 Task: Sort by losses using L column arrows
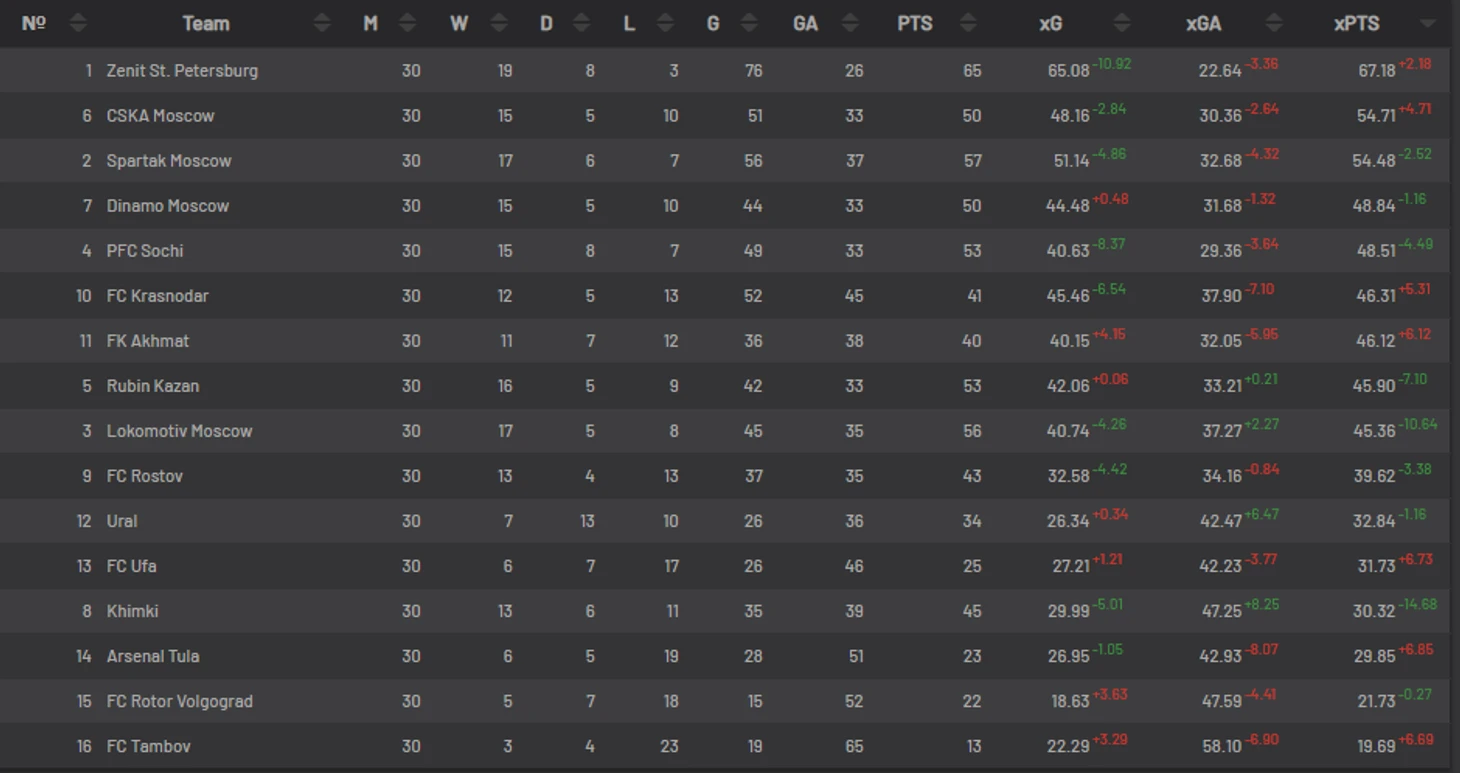[x=665, y=23]
